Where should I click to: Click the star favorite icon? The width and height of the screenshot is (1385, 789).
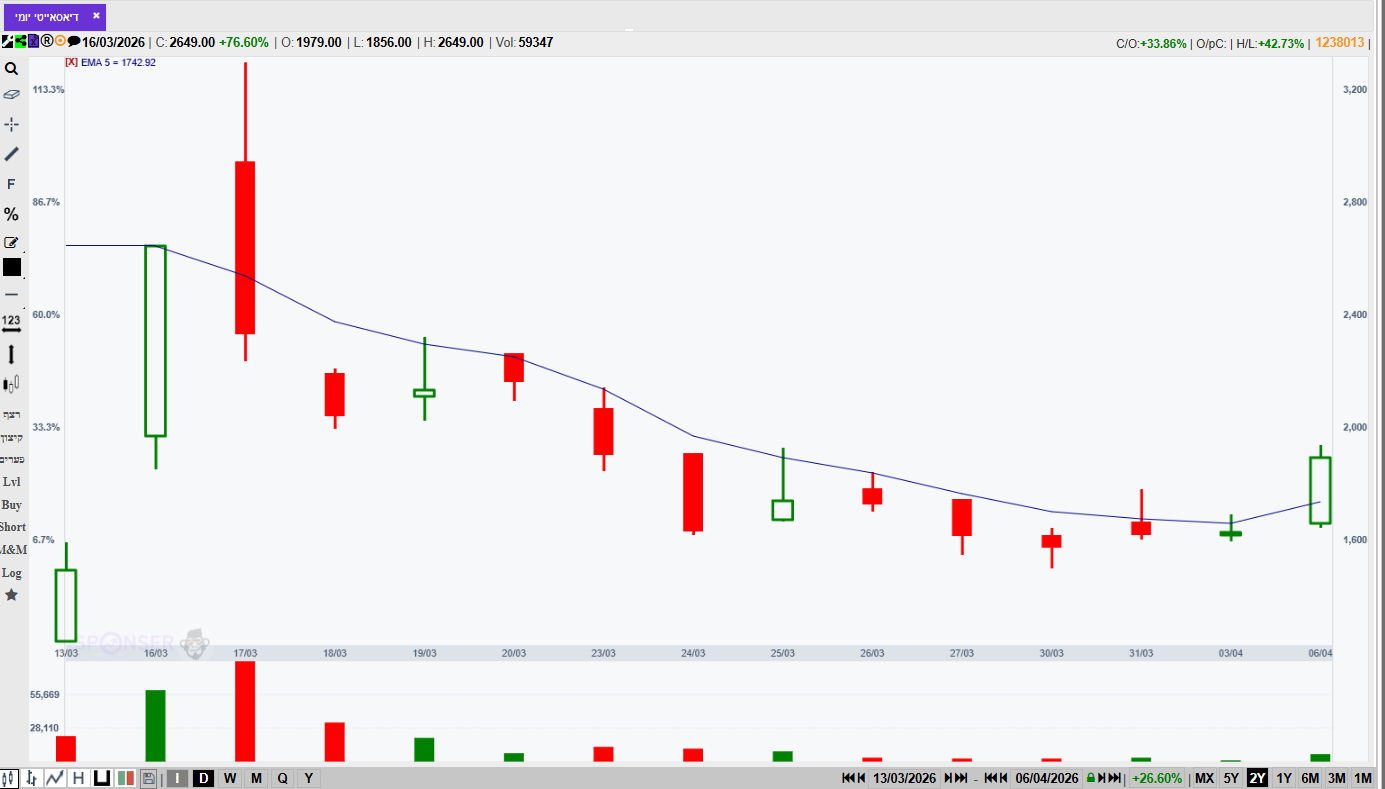11,595
